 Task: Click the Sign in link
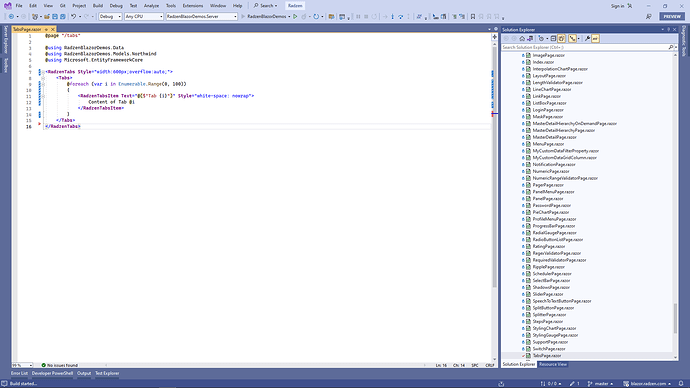tap(617, 6)
